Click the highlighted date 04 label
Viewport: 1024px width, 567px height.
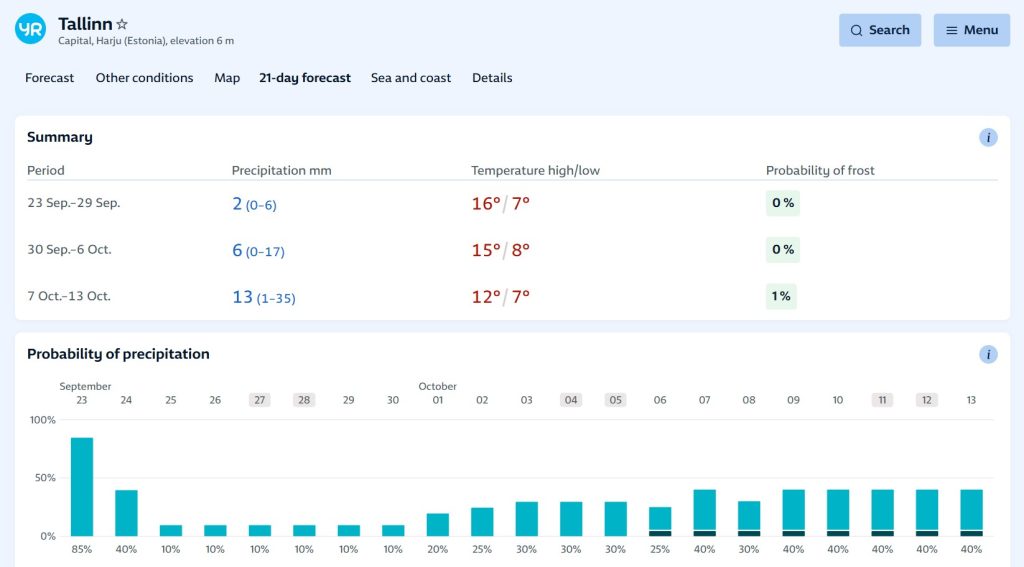(x=571, y=400)
